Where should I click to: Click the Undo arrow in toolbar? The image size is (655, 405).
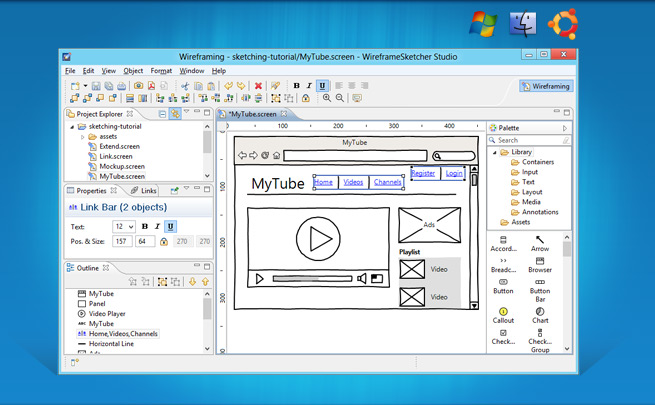[x=228, y=86]
